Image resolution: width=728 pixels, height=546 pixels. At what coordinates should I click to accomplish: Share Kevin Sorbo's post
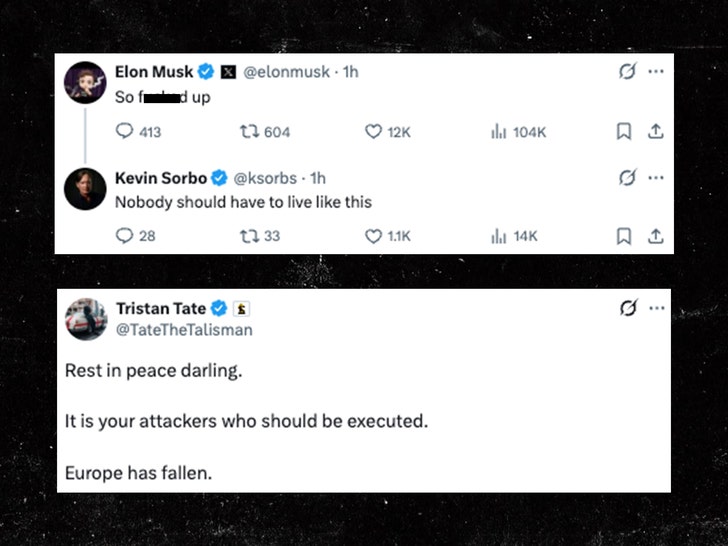(x=655, y=236)
